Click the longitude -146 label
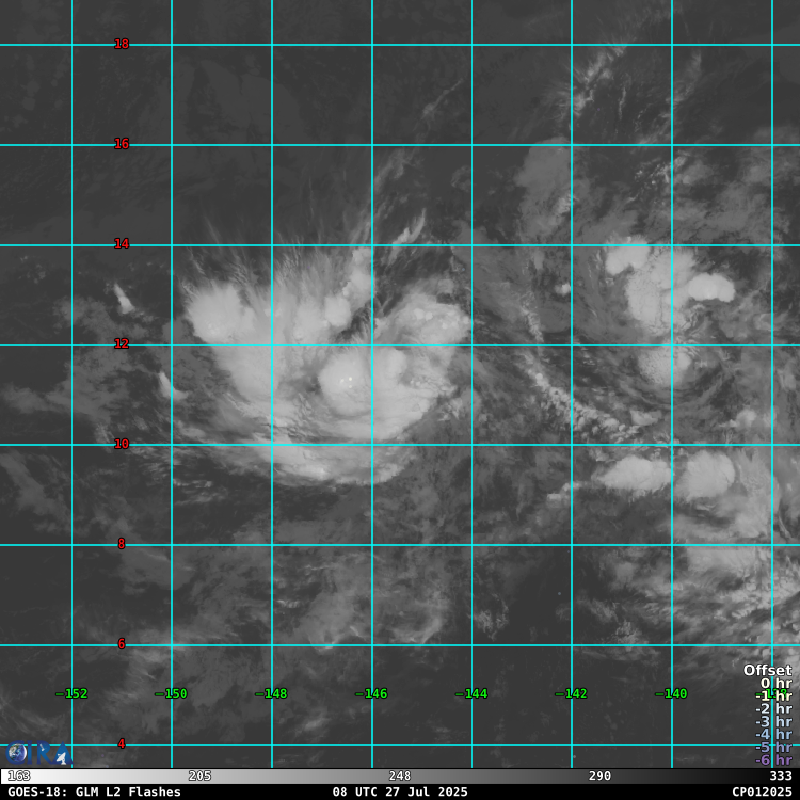The image size is (800, 800). [371, 694]
